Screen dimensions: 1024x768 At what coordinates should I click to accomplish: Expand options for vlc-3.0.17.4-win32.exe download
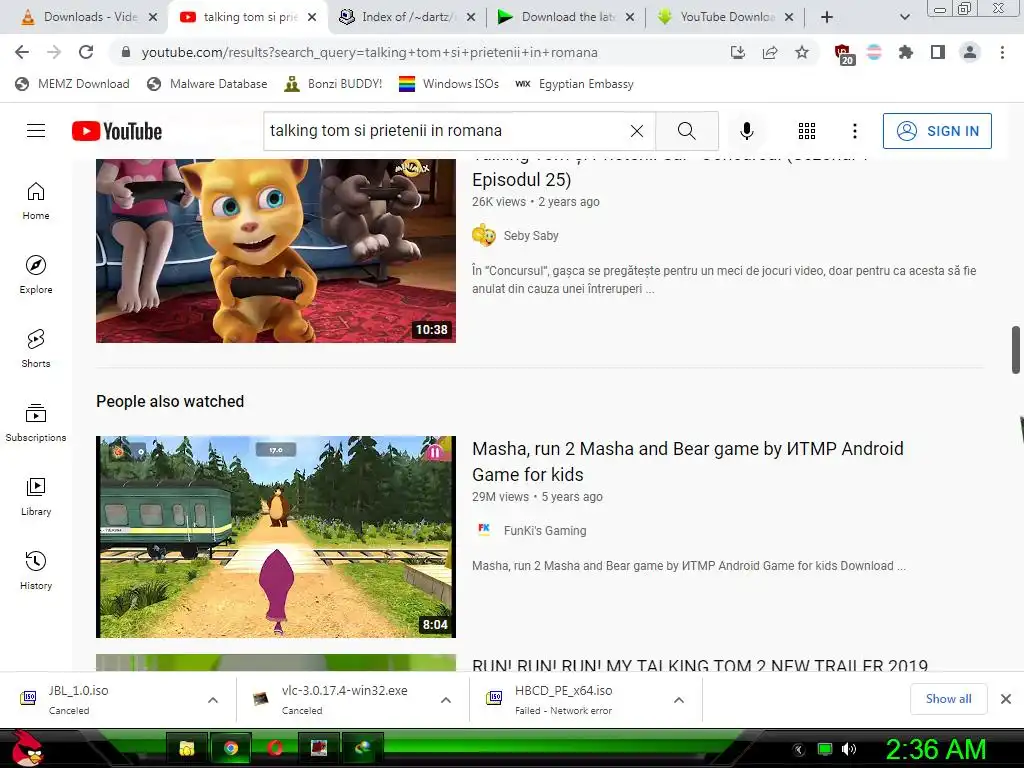pyautogui.click(x=446, y=700)
